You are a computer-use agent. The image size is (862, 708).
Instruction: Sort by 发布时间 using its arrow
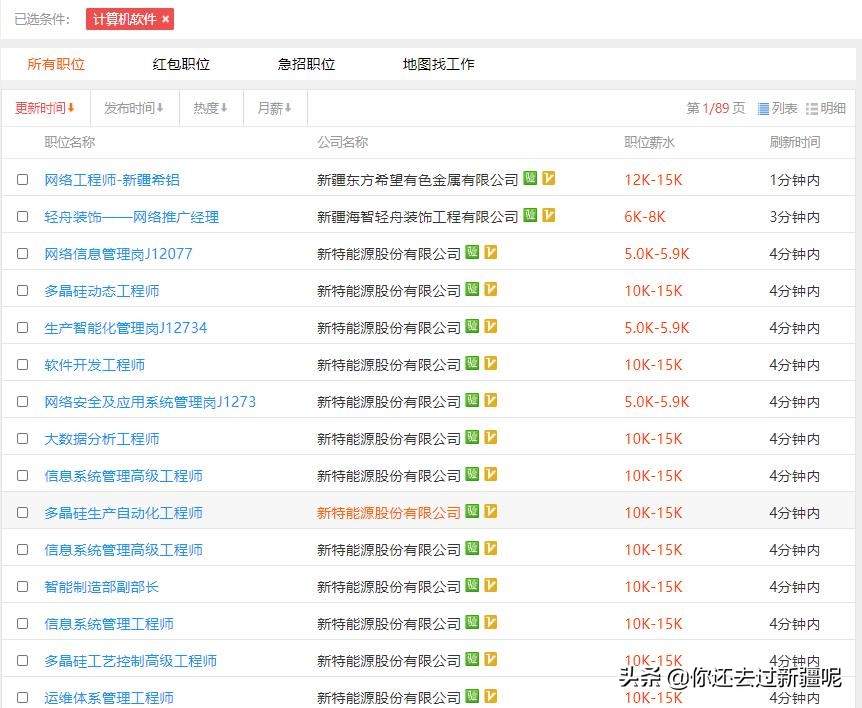click(134, 110)
